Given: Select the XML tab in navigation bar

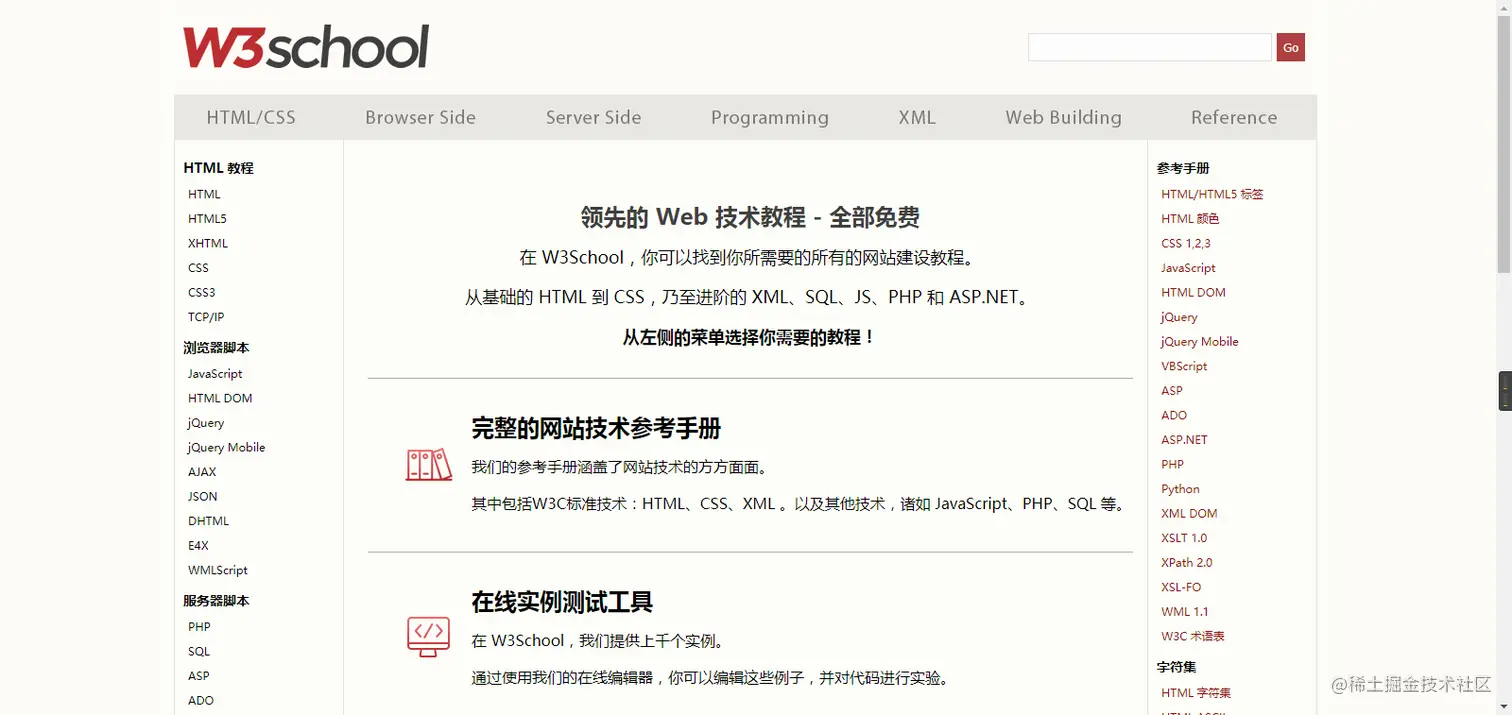Looking at the screenshot, I should [917, 117].
